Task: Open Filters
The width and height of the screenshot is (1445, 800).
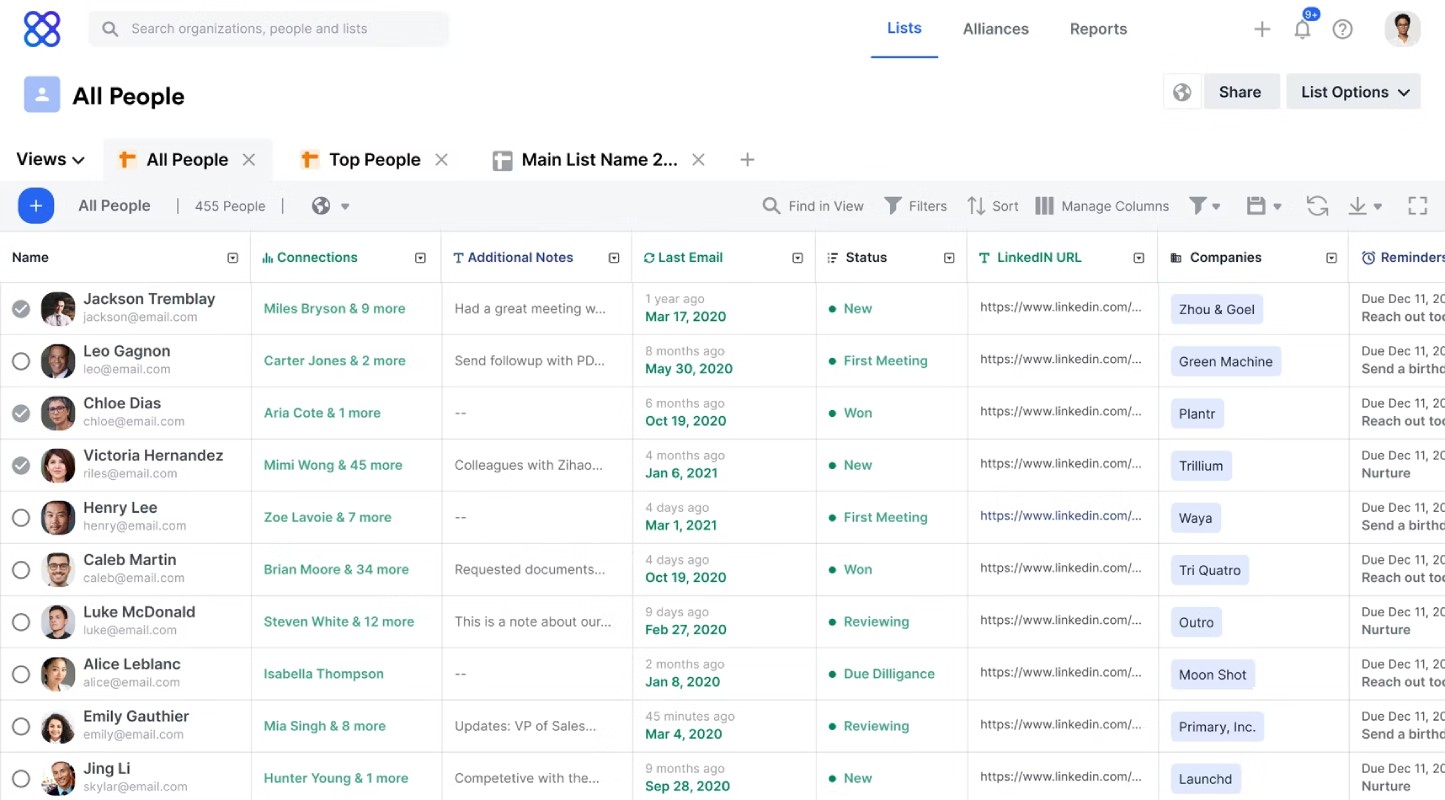Action: click(915, 206)
